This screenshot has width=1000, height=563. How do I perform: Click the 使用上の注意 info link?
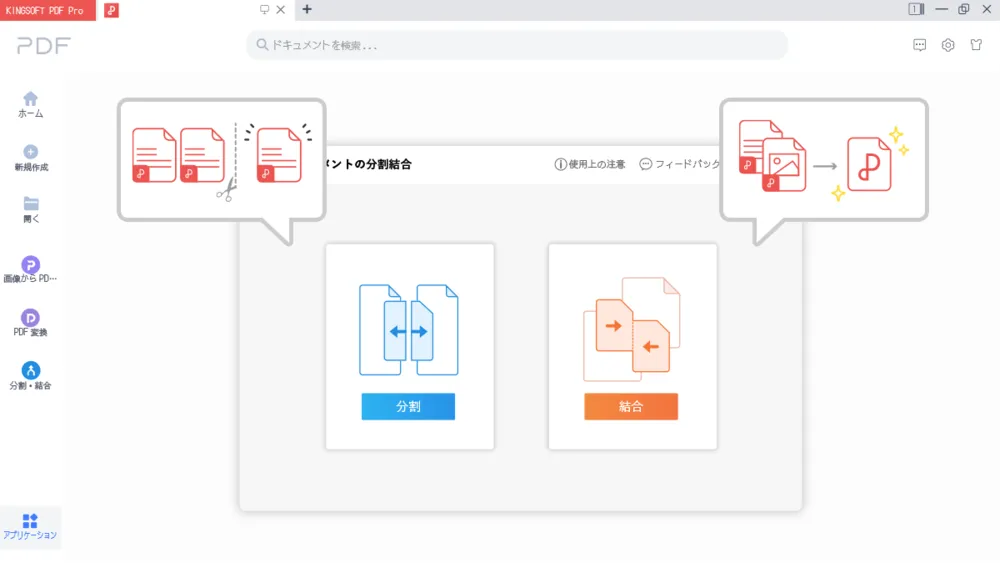point(590,164)
